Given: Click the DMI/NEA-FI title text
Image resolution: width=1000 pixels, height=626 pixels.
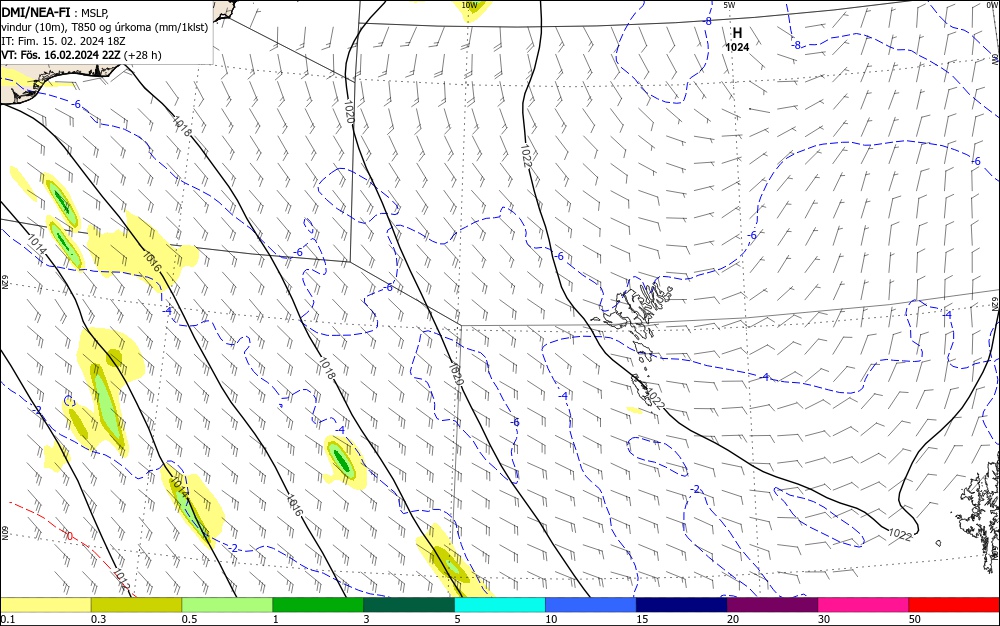Looking at the screenshot, I should click(x=36, y=12).
